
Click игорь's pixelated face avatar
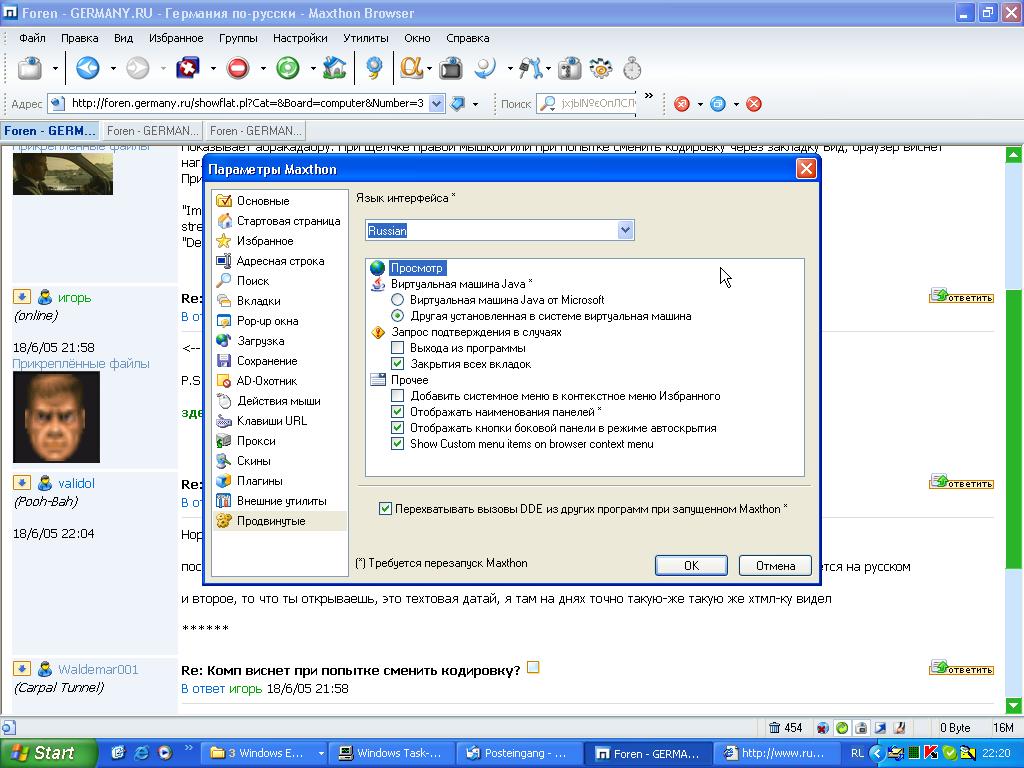tap(56, 417)
